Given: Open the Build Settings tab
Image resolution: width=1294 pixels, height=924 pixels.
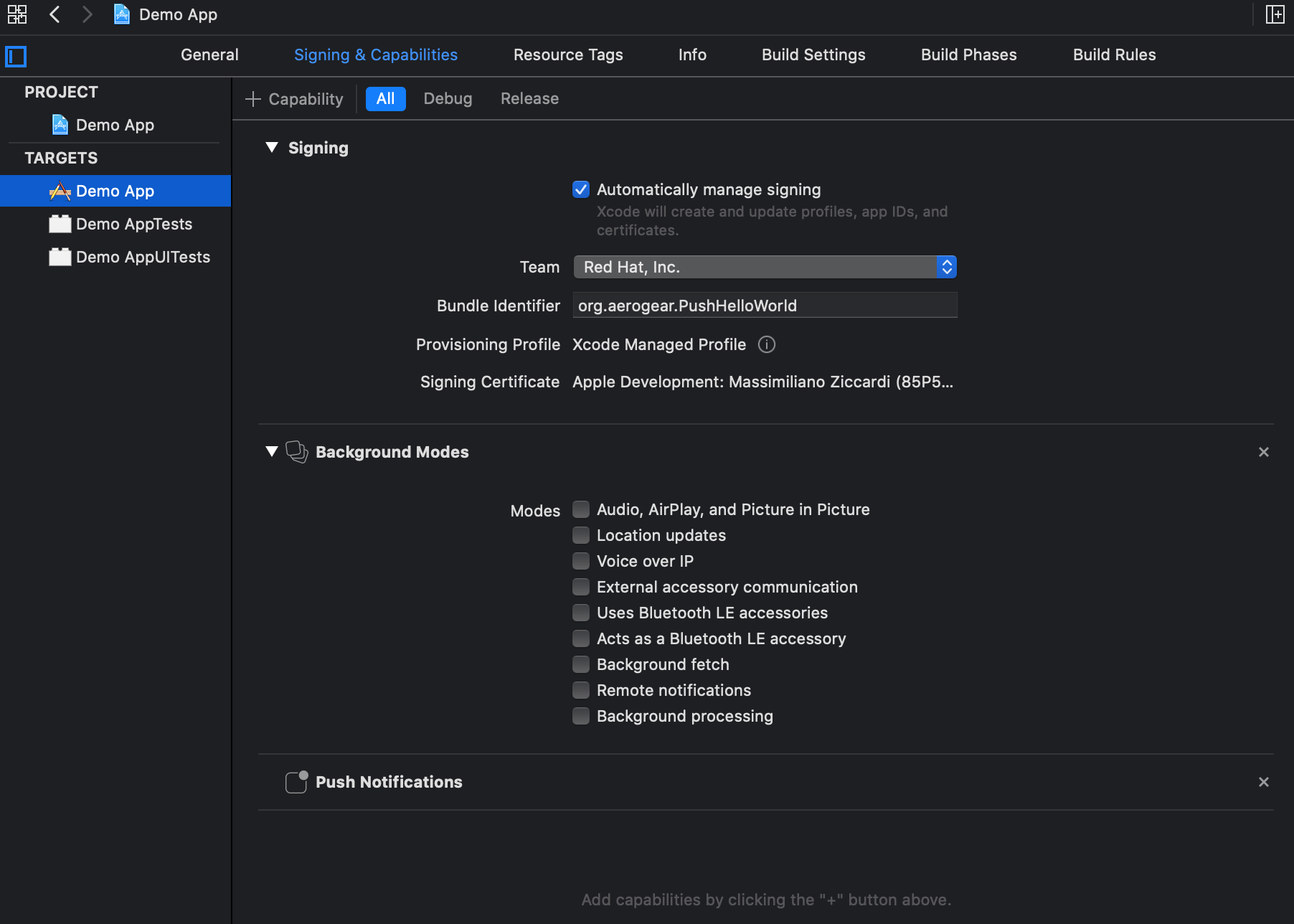Looking at the screenshot, I should tap(813, 55).
